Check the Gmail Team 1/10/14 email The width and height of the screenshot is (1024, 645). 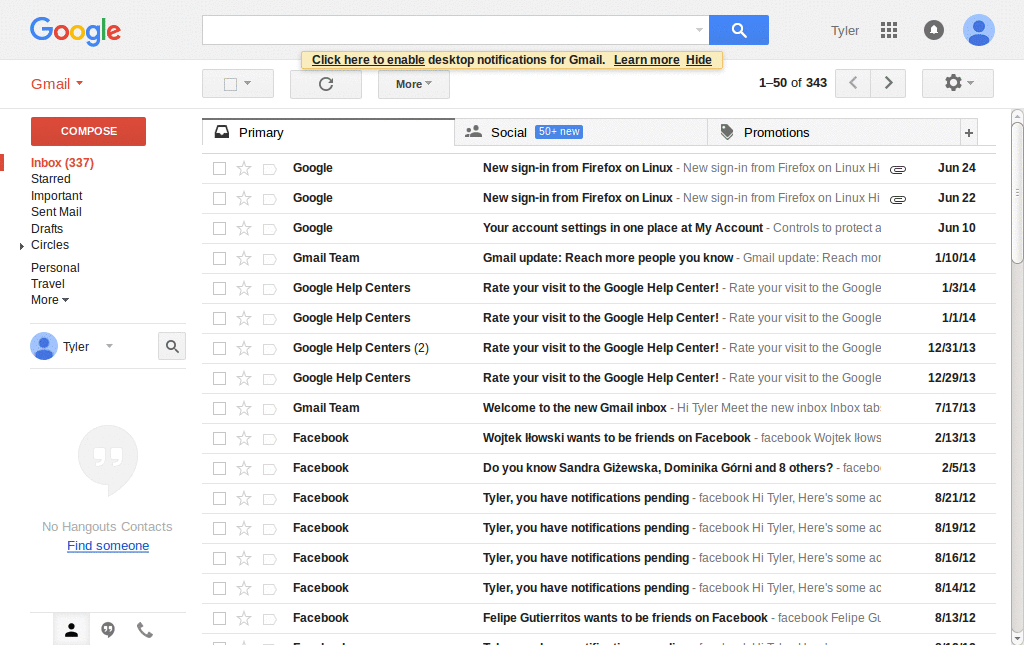pyautogui.click(x=219, y=259)
